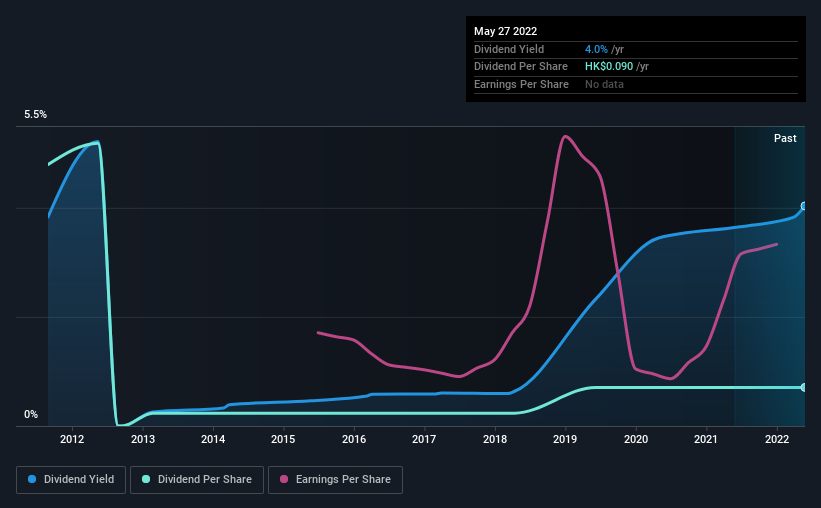821x508 pixels.
Task: Toggle the Dividend Yield legend button
Action: (x=71, y=480)
